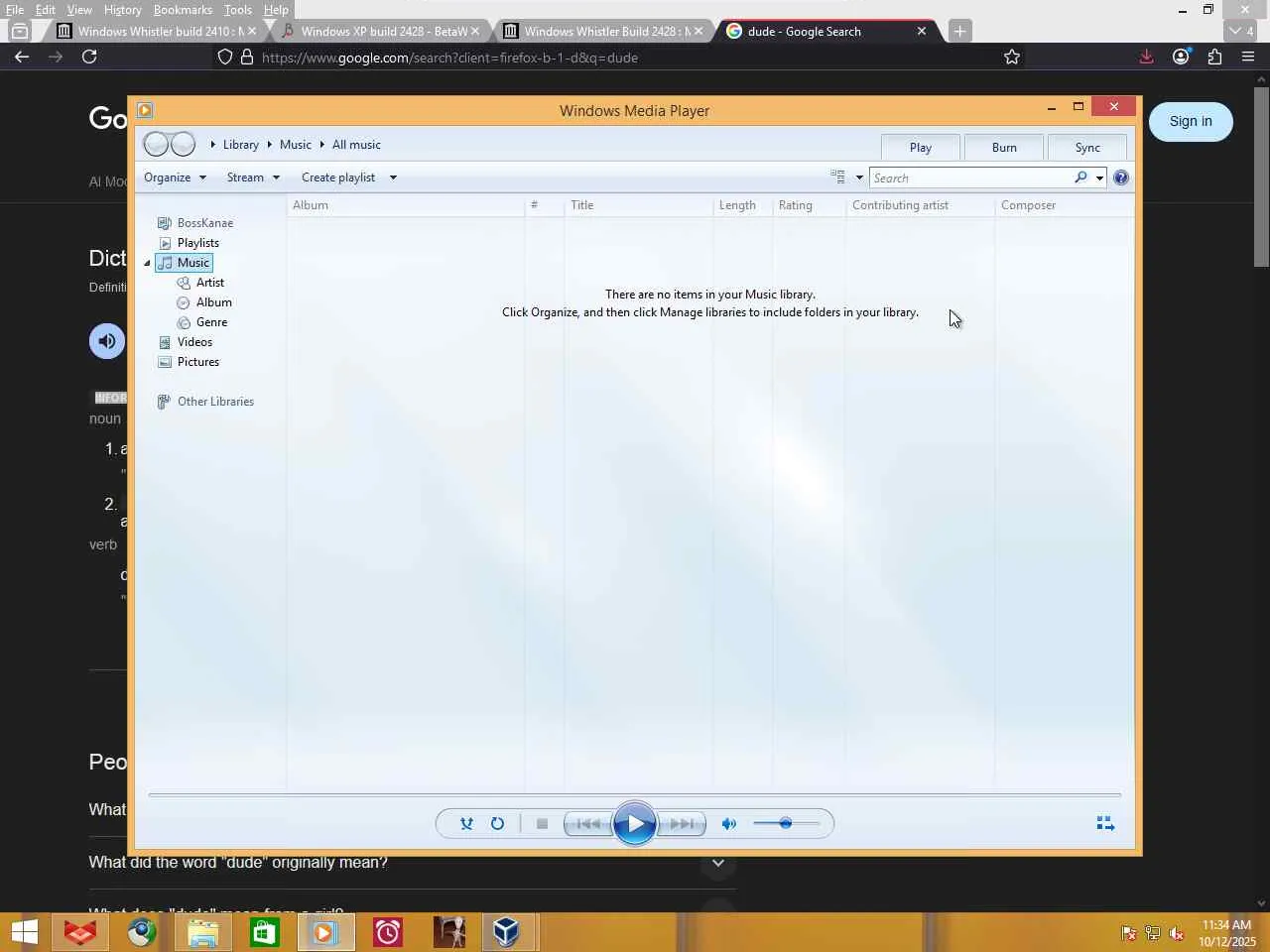Viewport: 1270px width, 952px height.
Task: Open a new Firefox tab
Action: pyautogui.click(x=959, y=32)
